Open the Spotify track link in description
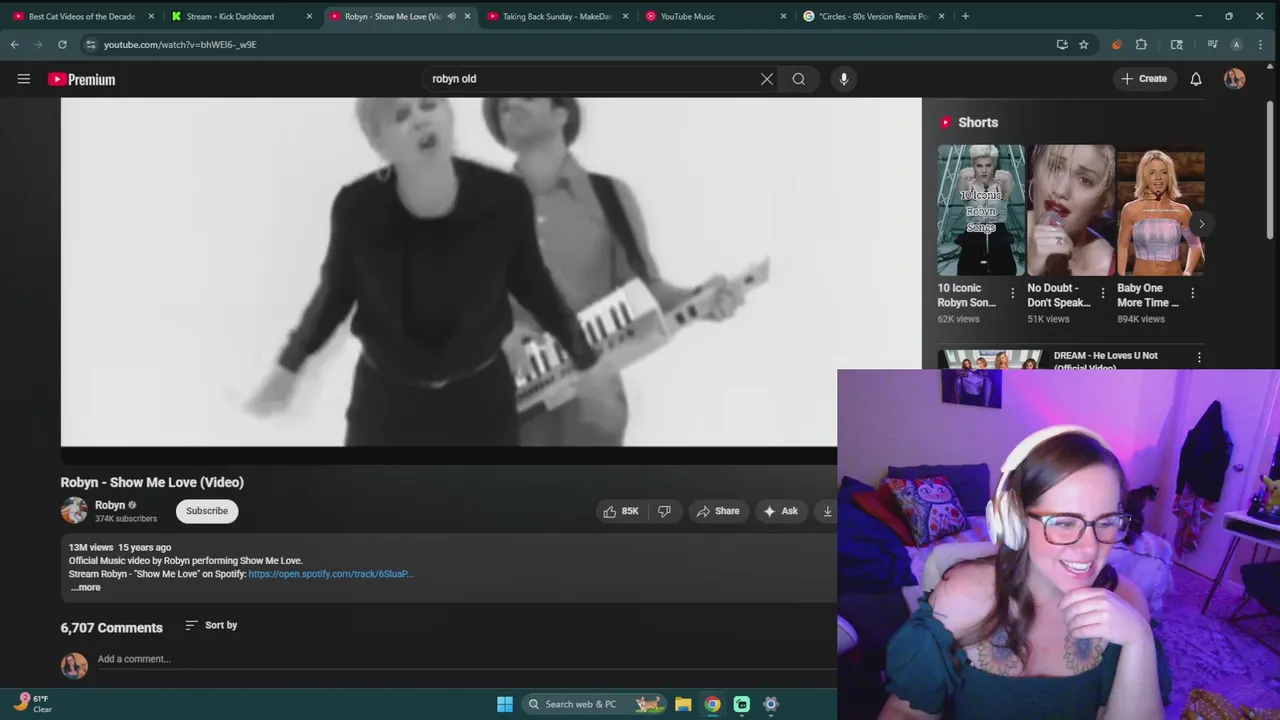The image size is (1280, 720). [330, 574]
